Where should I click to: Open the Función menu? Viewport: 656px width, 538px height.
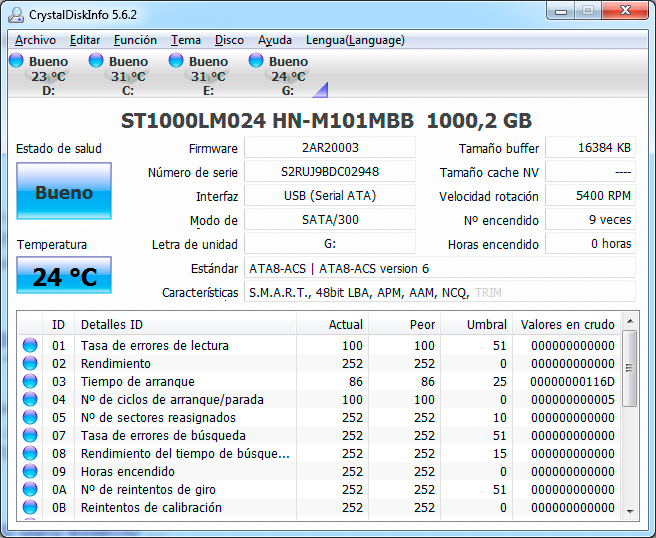pyautogui.click(x=135, y=40)
